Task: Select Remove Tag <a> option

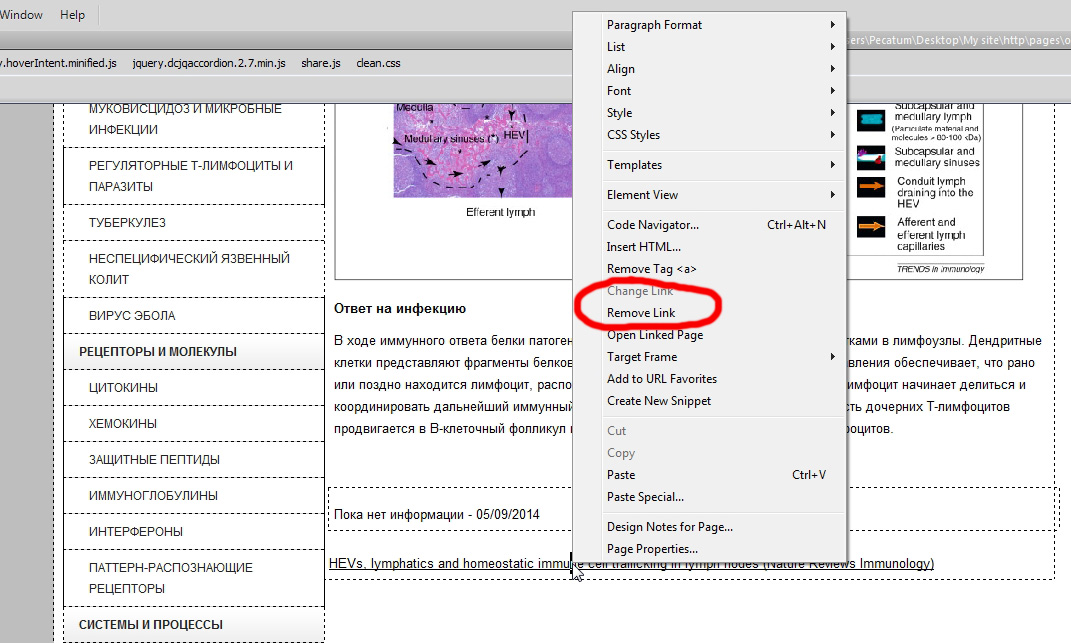Action: click(651, 269)
